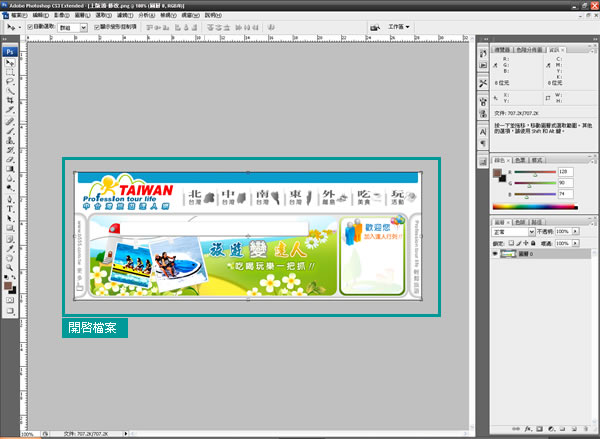Toggle Quick Mask mode icon

(x=10, y=300)
